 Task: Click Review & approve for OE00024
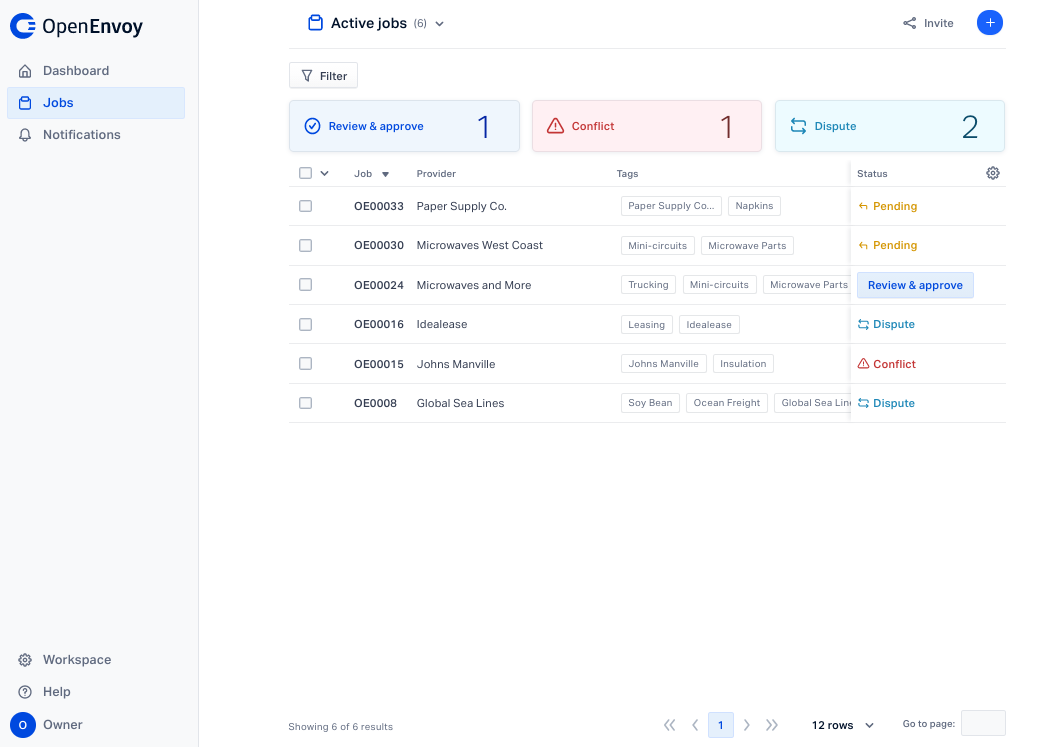(x=915, y=285)
